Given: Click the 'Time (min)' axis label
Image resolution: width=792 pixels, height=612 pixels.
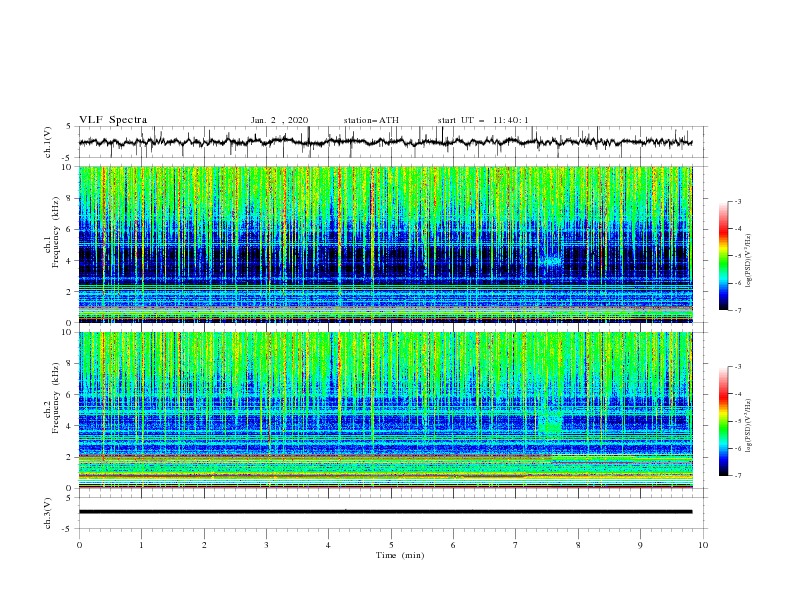Looking at the screenshot, I should coord(400,555).
